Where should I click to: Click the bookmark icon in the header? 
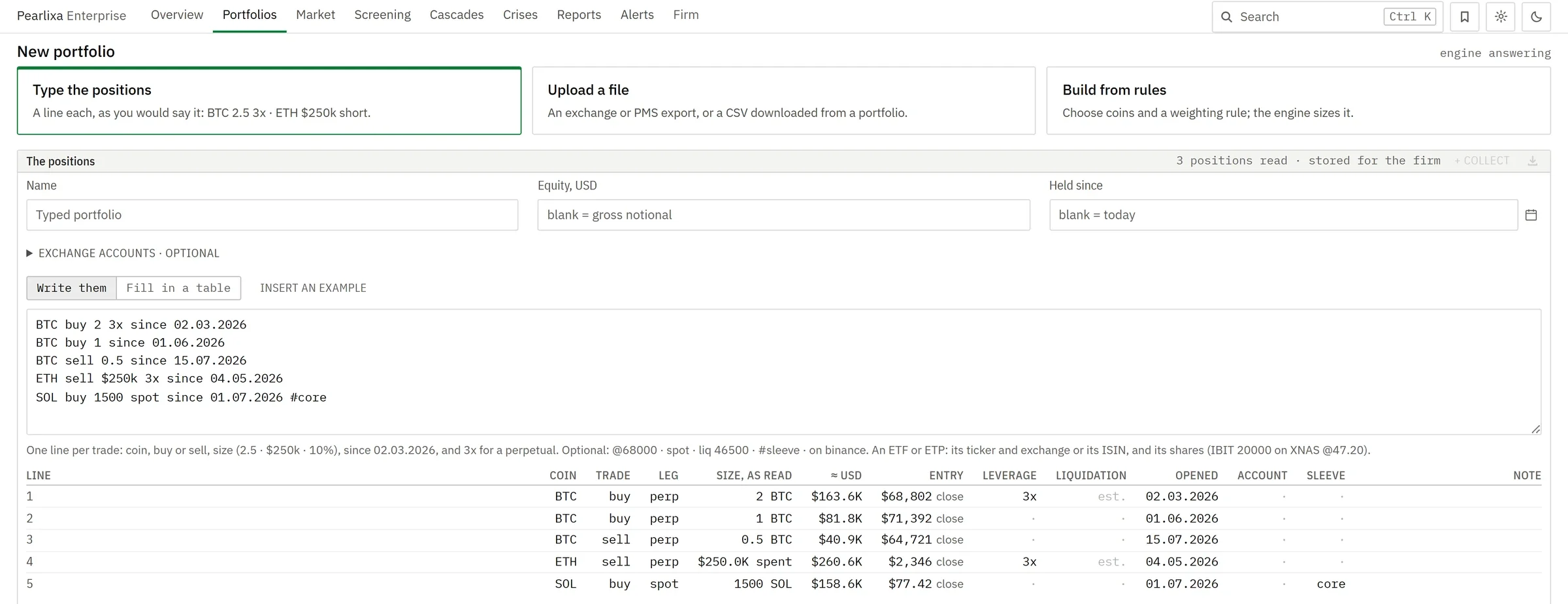click(x=1464, y=17)
